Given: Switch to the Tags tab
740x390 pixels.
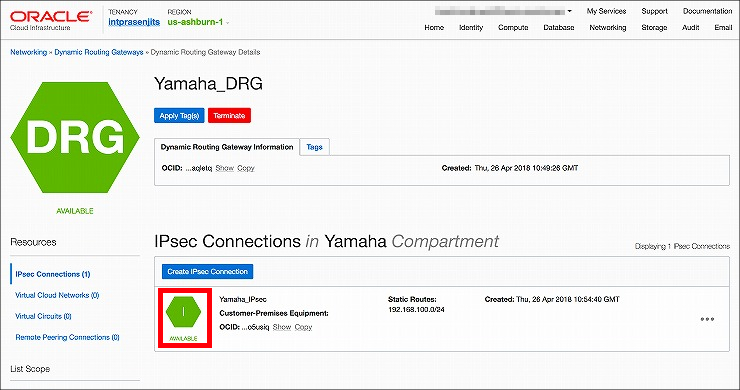Looking at the screenshot, I should coord(314,147).
